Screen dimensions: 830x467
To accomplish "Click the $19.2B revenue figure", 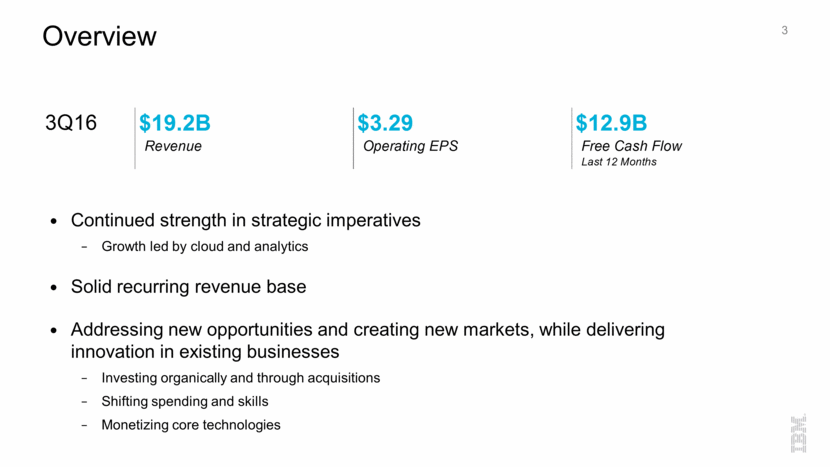I will tap(174, 123).
